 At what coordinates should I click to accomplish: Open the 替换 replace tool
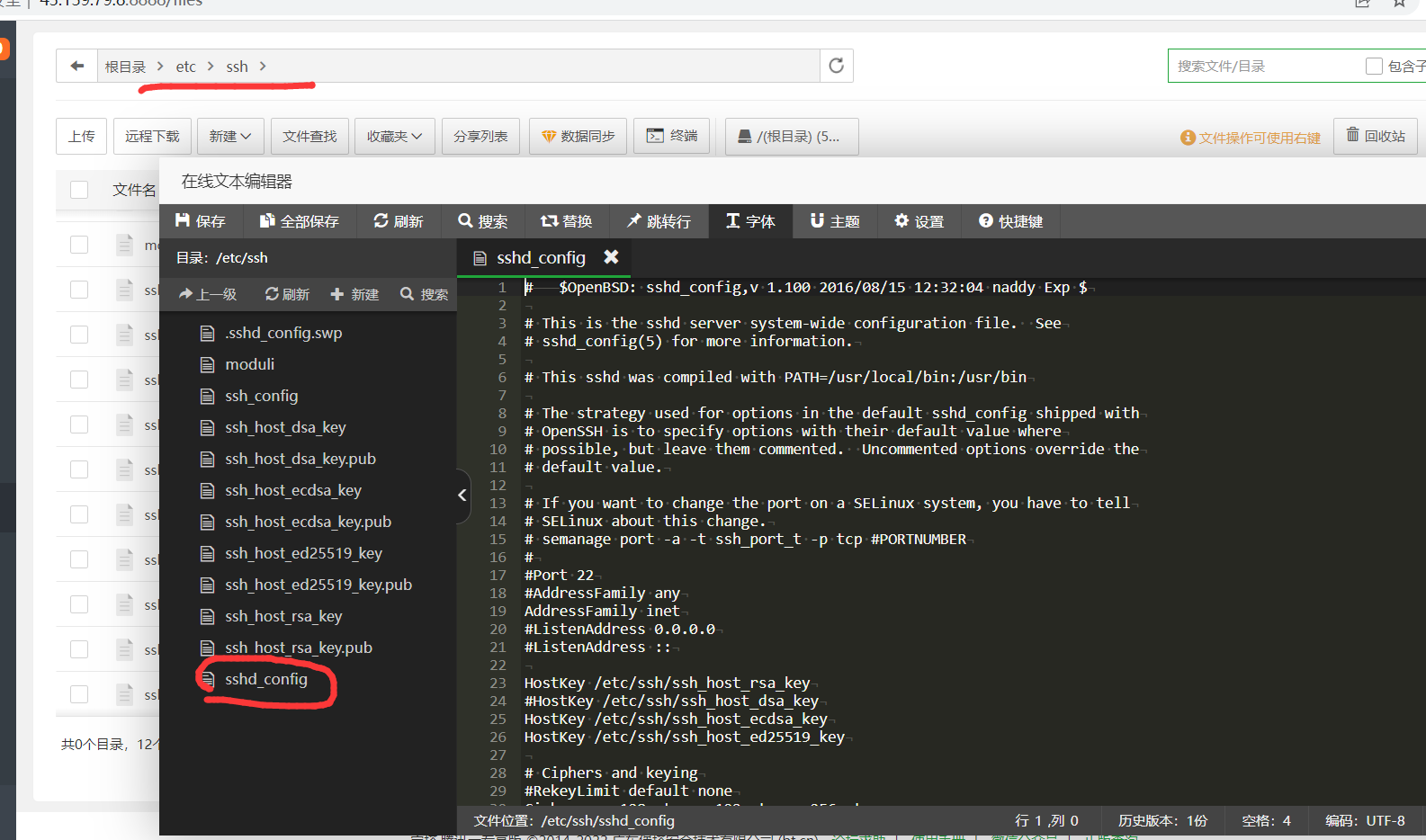pyautogui.click(x=566, y=221)
